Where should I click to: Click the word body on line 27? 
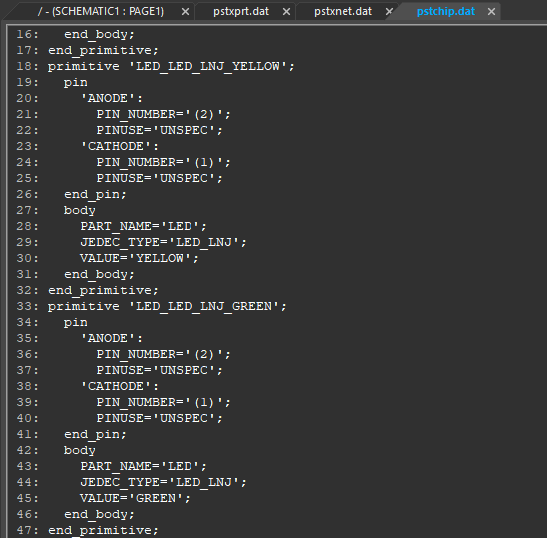coord(80,210)
